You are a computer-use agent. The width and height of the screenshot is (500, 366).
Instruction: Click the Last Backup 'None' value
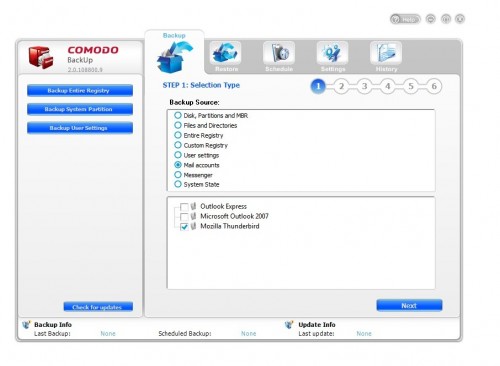108,334
